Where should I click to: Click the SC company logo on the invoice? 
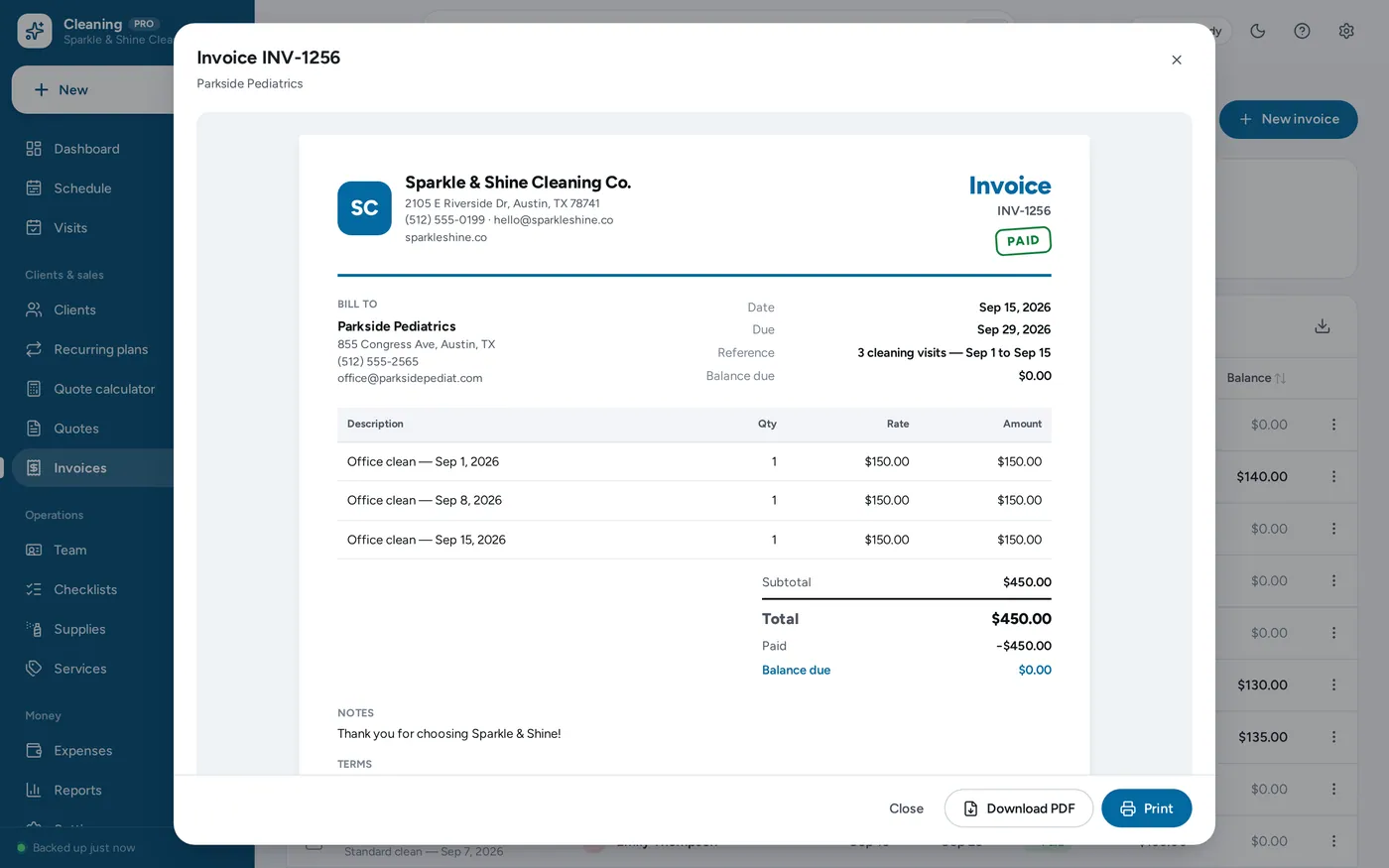click(364, 208)
